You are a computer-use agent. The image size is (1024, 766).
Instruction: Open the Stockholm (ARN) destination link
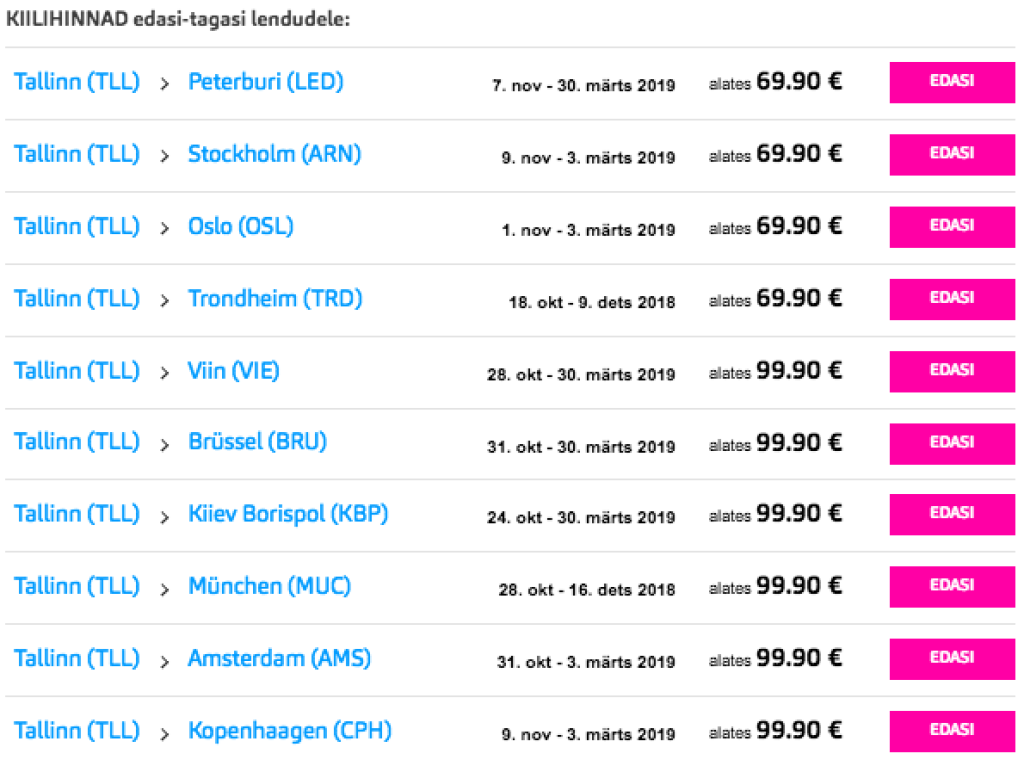(x=274, y=154)
